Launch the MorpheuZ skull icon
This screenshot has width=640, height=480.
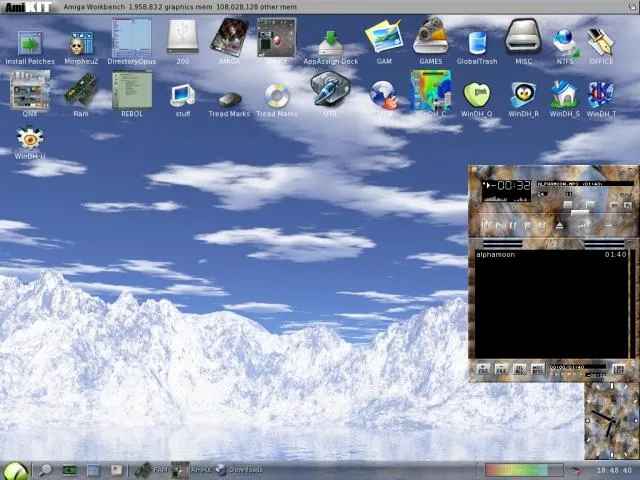tap(81, 44)
